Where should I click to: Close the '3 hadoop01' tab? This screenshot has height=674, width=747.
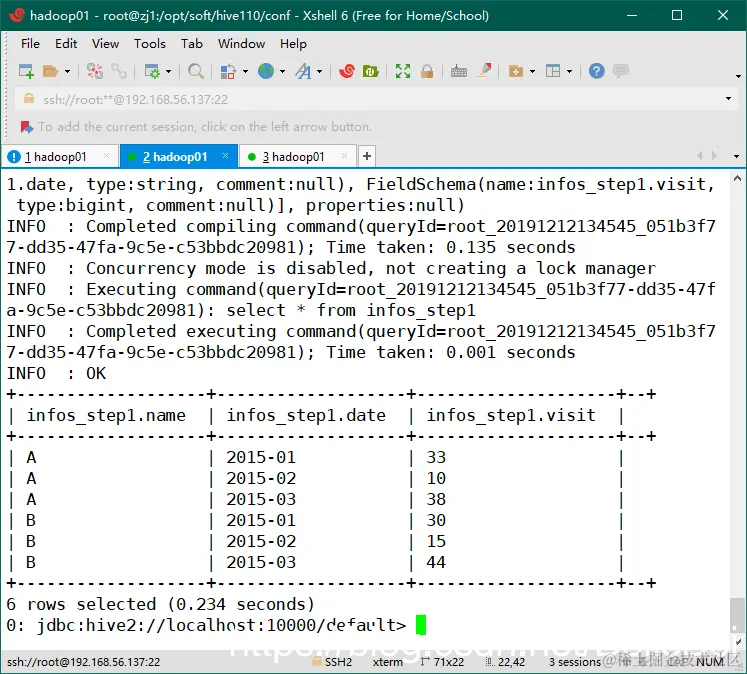click(x=344, y=156)
